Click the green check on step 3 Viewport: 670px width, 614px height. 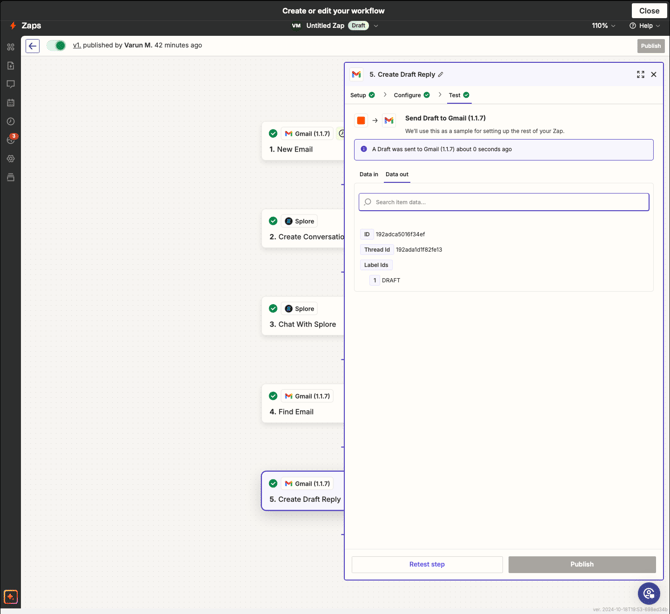[273, 308]
